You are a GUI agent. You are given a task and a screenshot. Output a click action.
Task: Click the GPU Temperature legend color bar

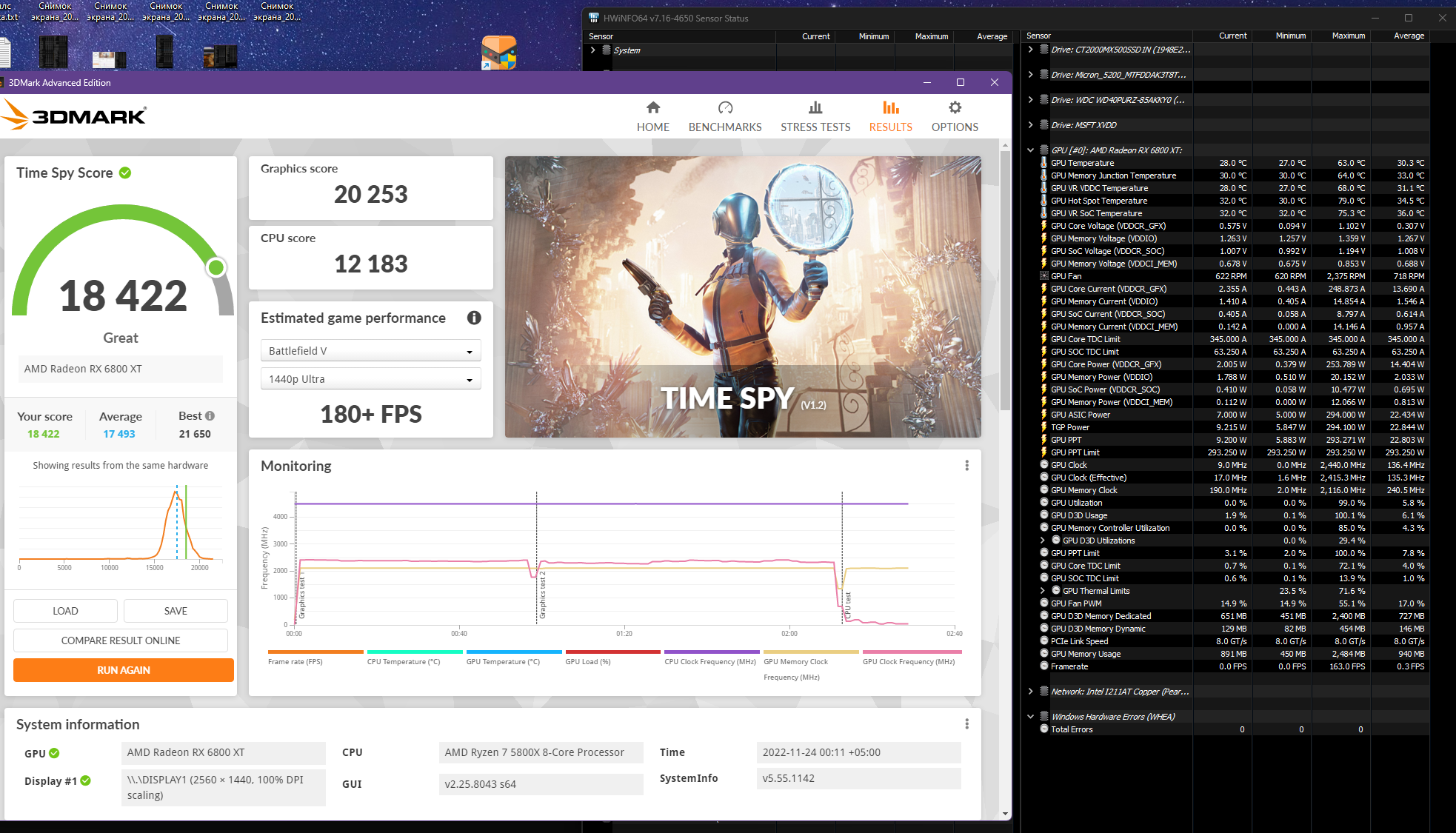pos(513,652)
